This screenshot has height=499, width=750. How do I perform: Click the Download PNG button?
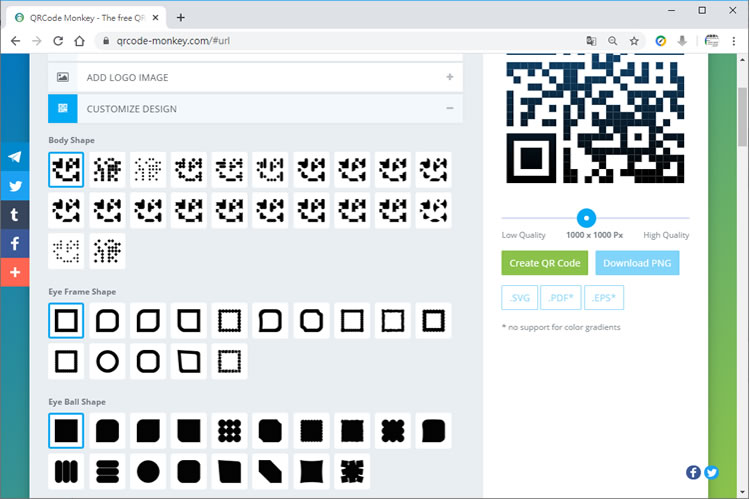pyautogui.click(x=637, y=263)
